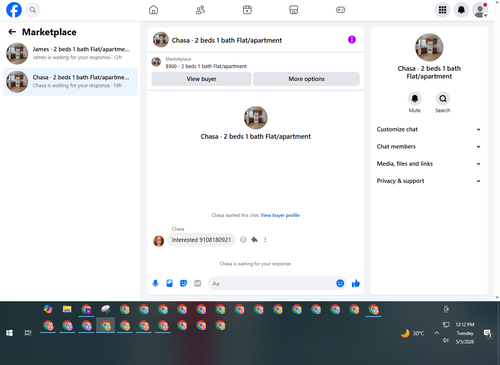Open James 2 beds 1 bath conversation
This screenshot has width=500, height=365.
pyautogui.click(x=70, y=53)
